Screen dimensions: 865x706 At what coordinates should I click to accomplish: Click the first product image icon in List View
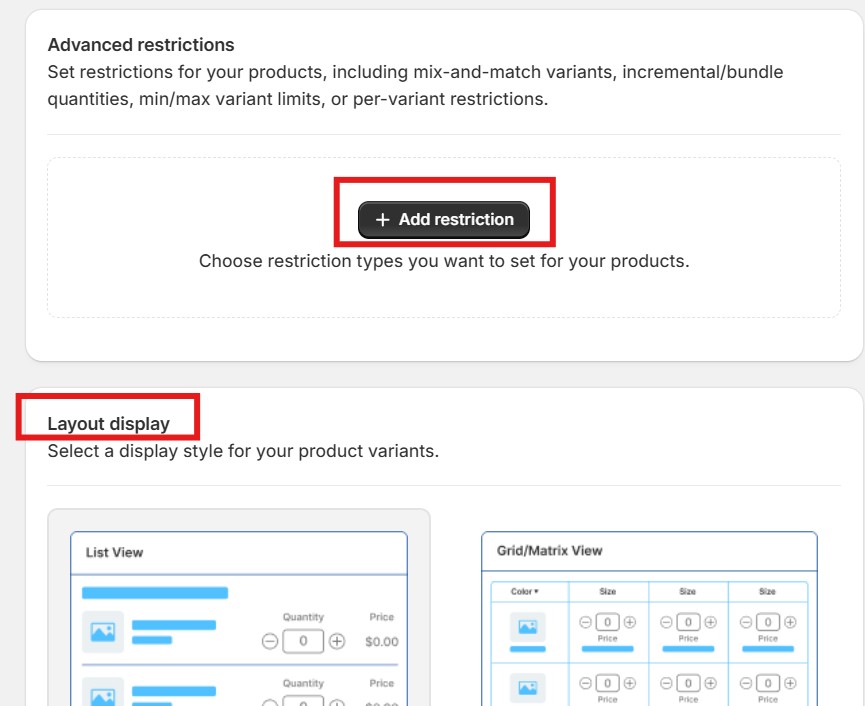coord(103,632)
